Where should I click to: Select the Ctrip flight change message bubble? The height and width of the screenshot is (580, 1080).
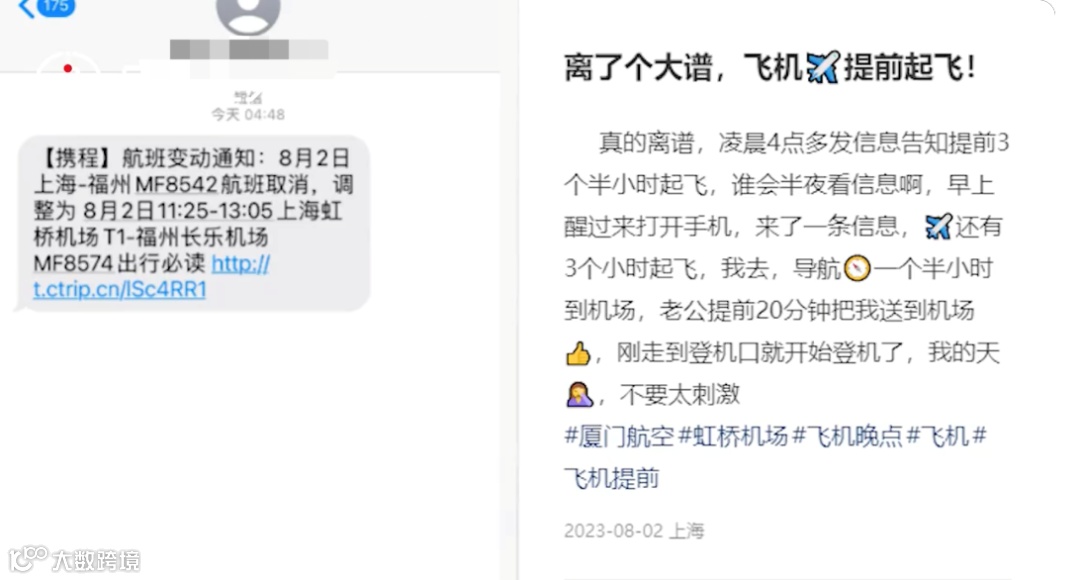click(193, 223)
